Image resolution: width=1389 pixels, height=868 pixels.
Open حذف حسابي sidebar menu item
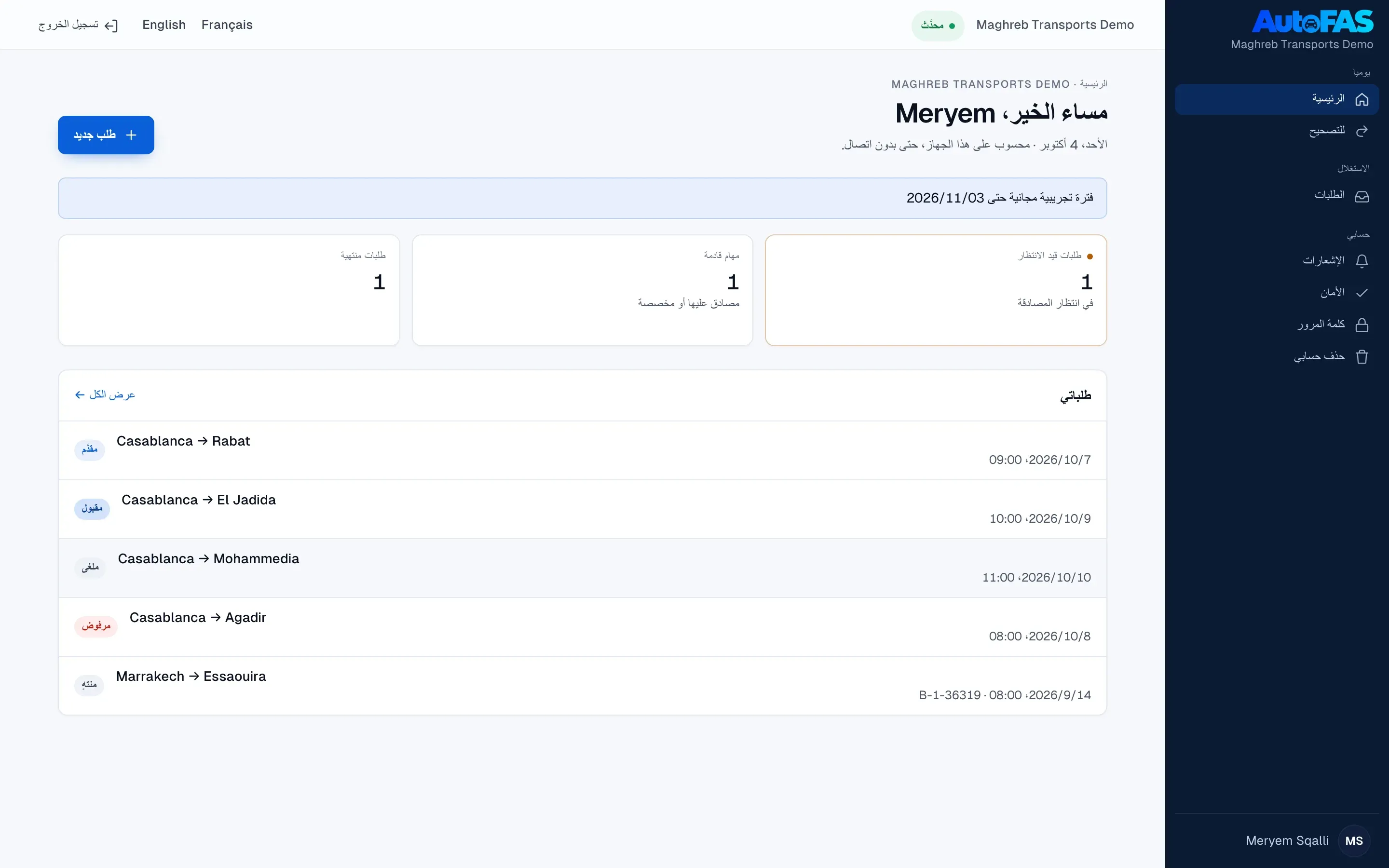[x=1277, y=356]
